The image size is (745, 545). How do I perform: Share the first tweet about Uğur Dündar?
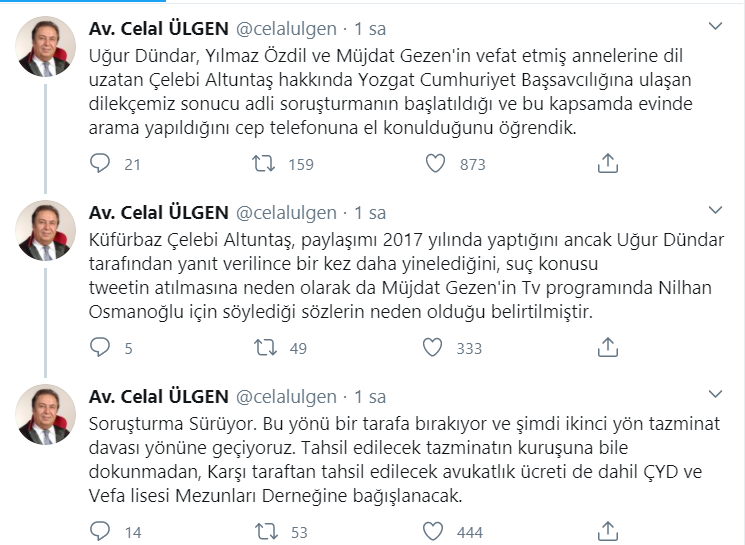(x=607, y=163)
